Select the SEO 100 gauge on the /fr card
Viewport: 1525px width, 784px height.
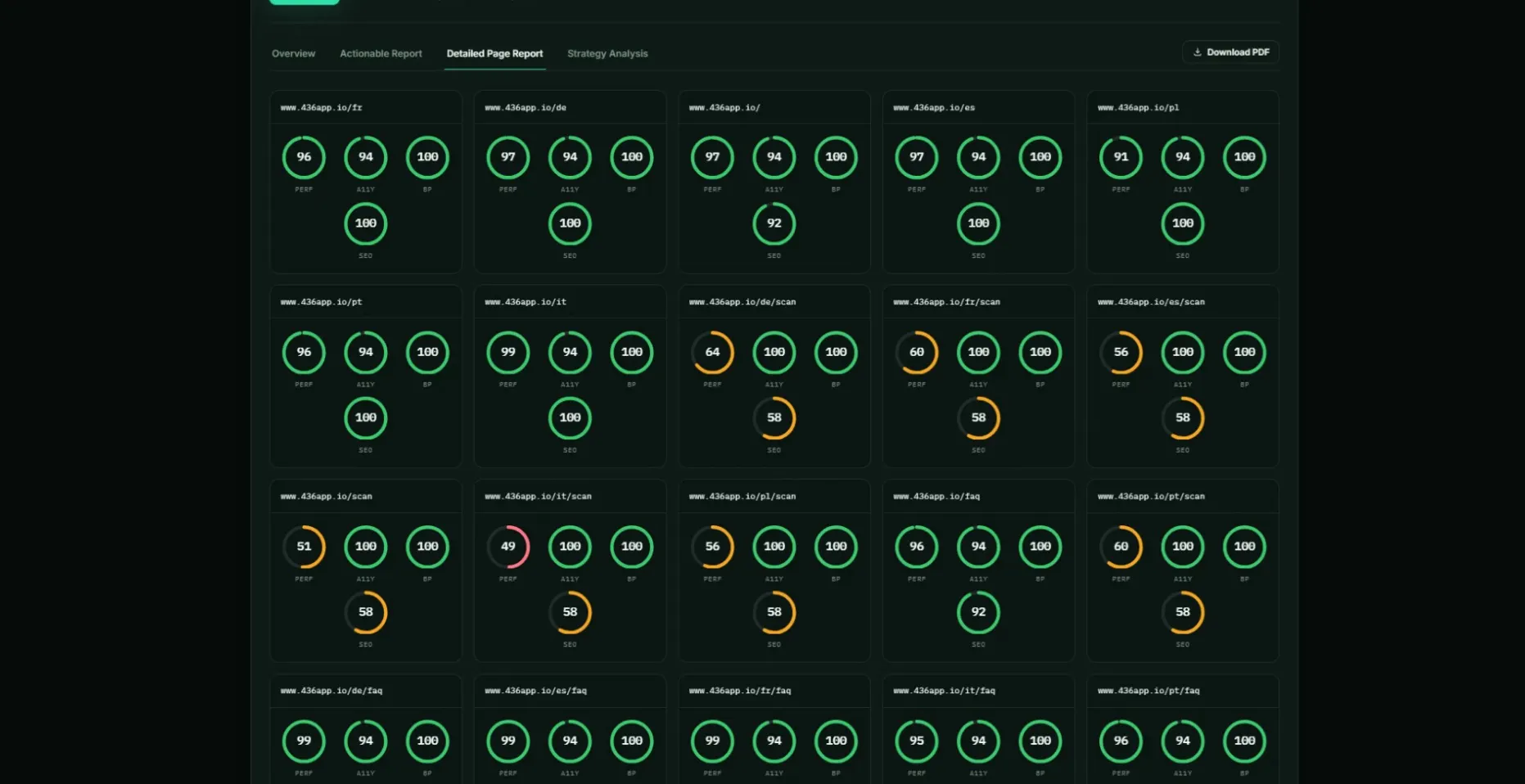(x=366, y=223)
